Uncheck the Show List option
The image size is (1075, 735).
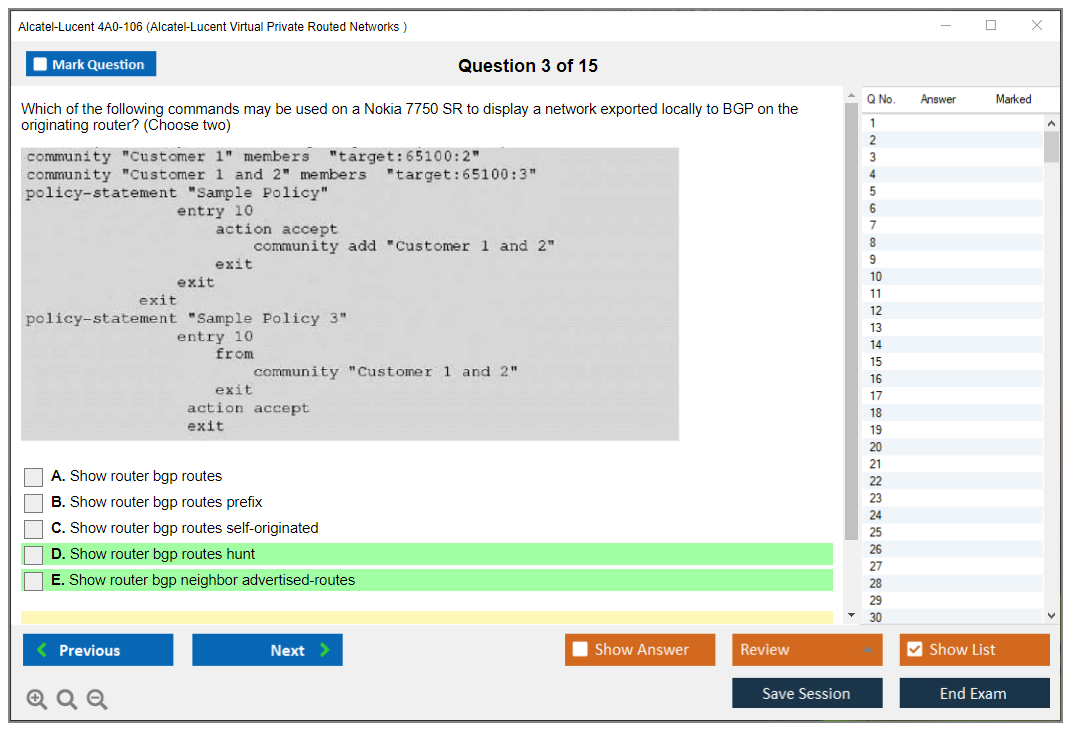point(914,650)
